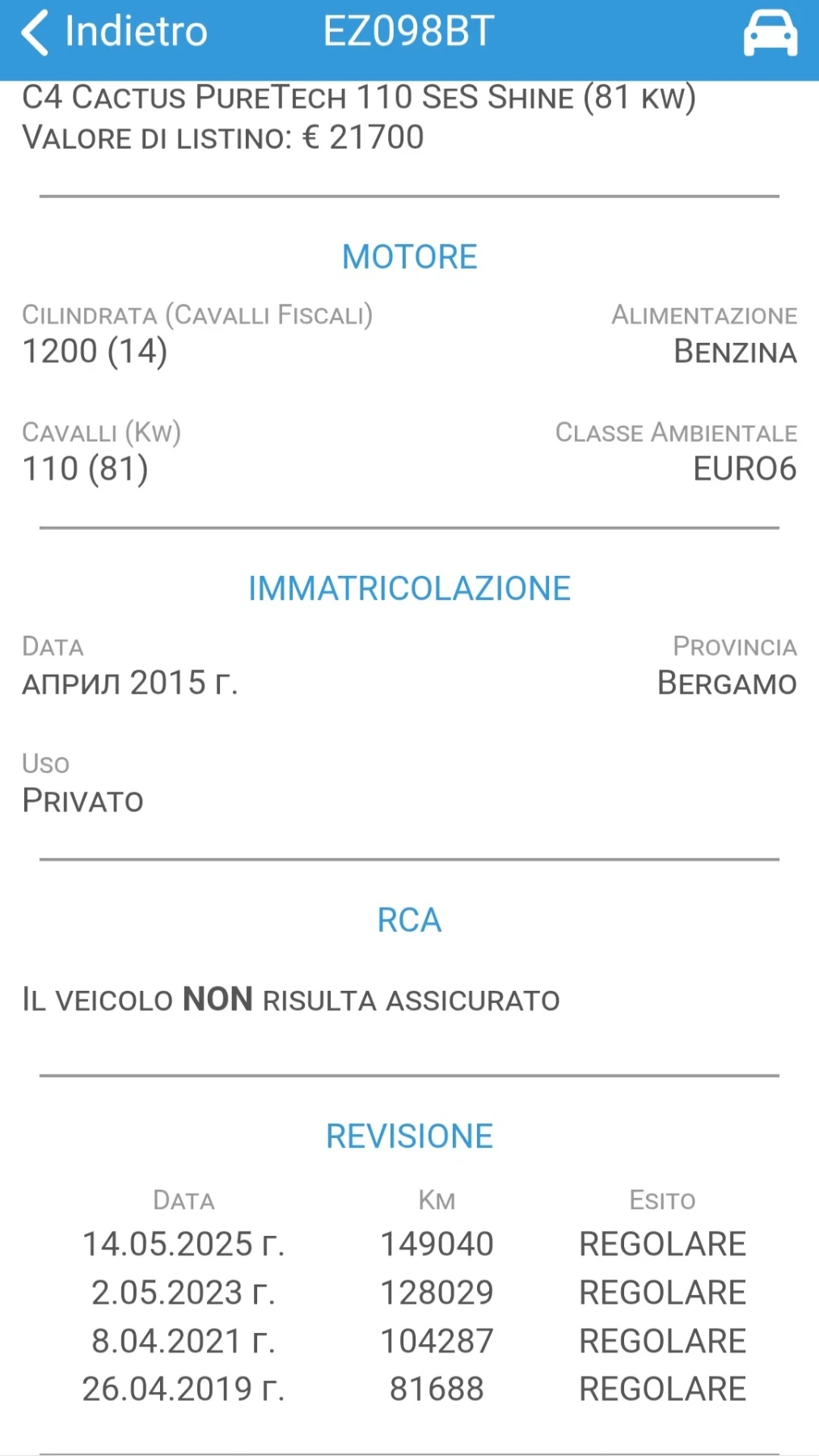Open the RCA section heading

[x=409, y=921]
